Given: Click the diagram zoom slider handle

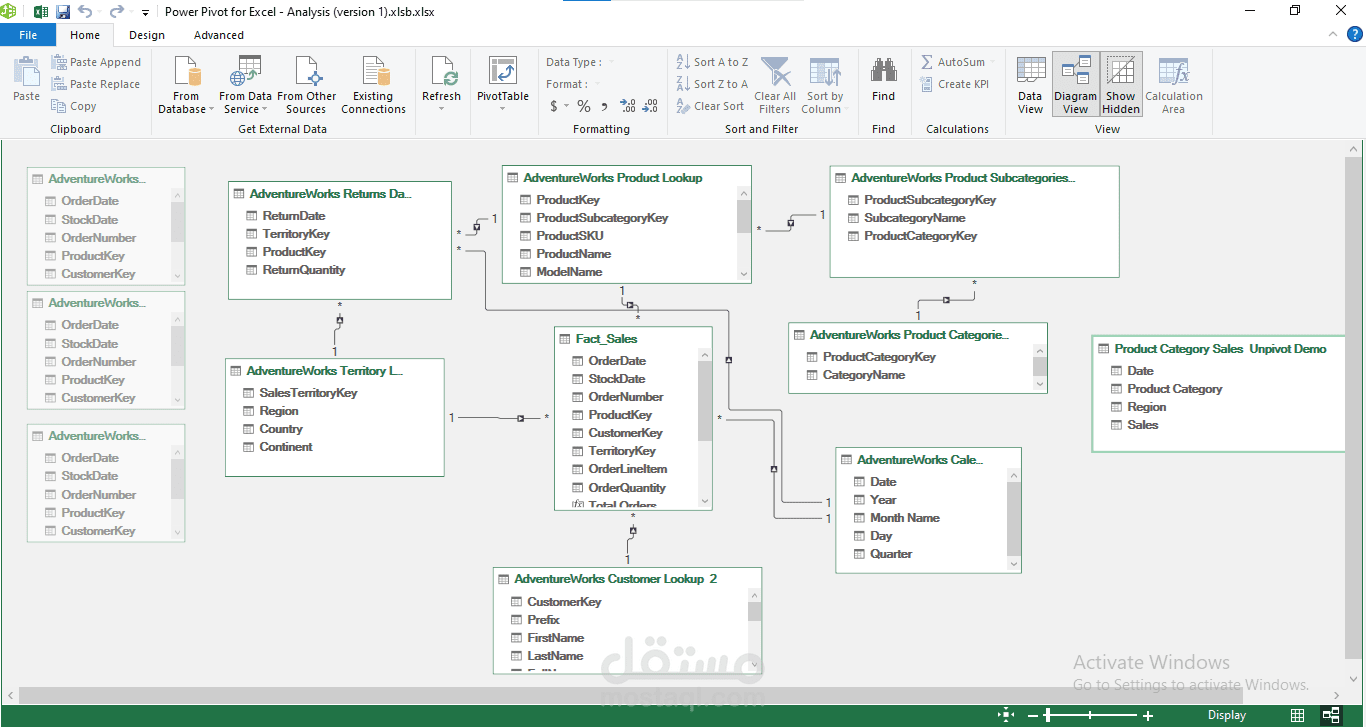Looking at the screenshot, I should [x=1048, y=715].
